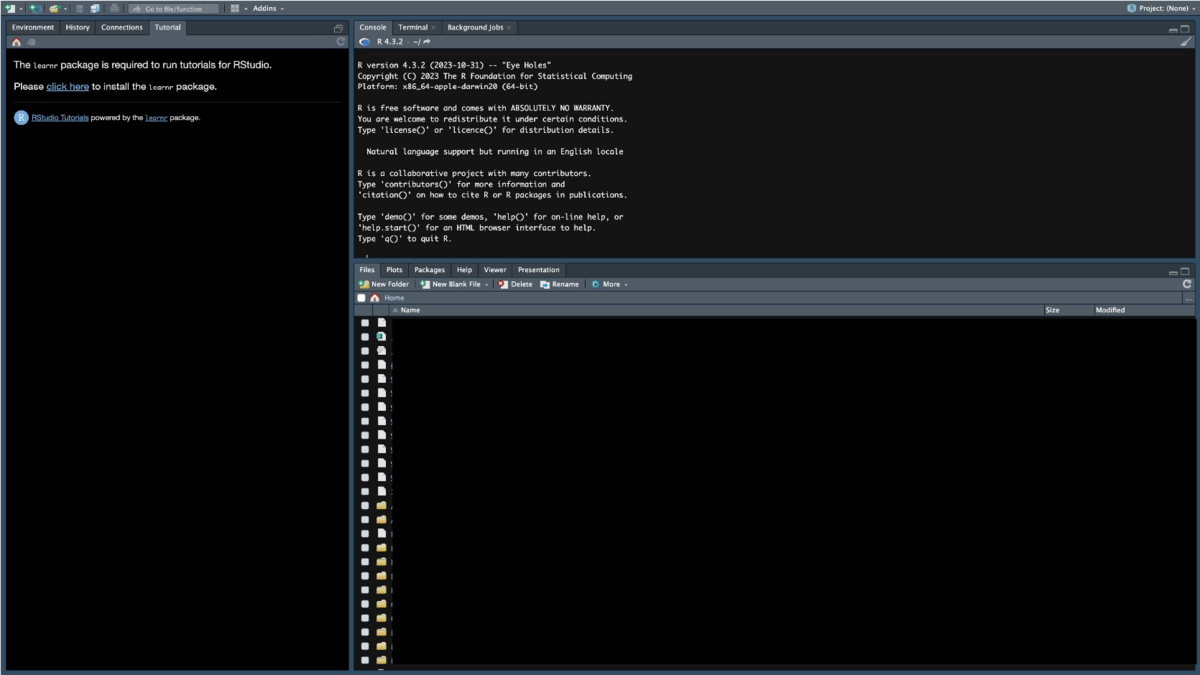Select the Files tab
The height and width of the screenshot is (675, 1200).
click(x=367, y=269)
